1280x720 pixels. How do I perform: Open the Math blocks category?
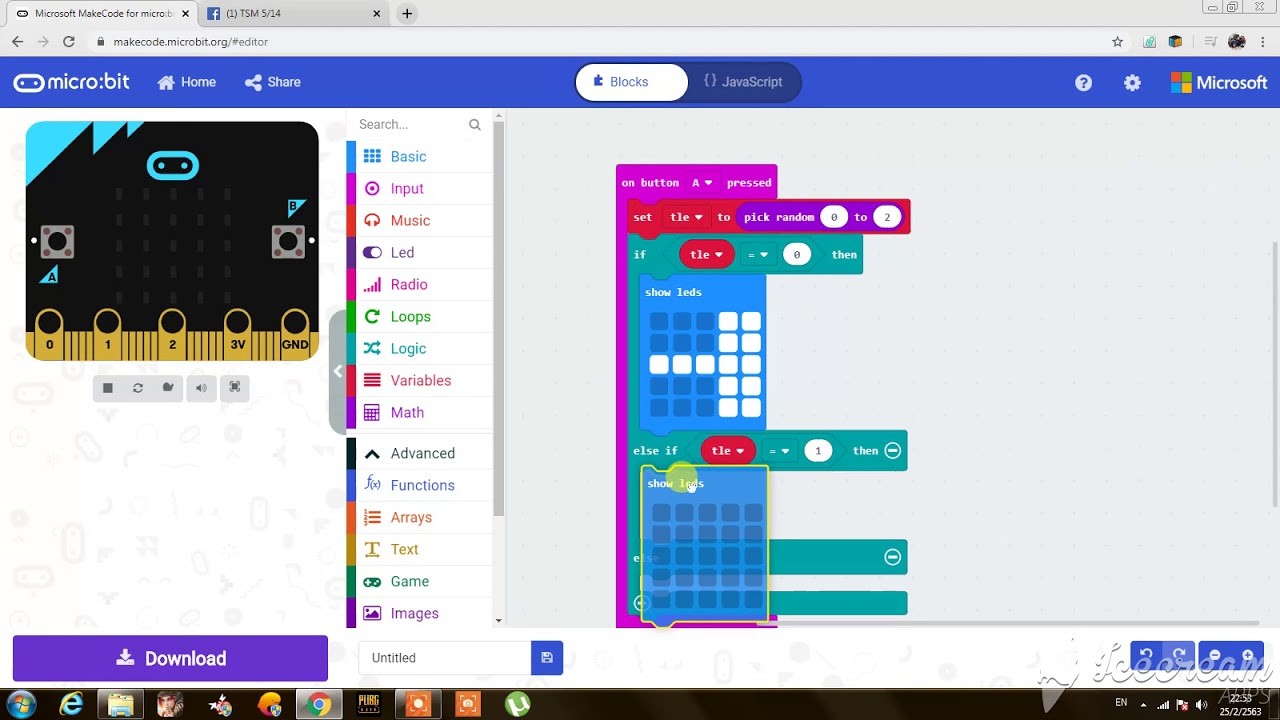coord(420,412)
